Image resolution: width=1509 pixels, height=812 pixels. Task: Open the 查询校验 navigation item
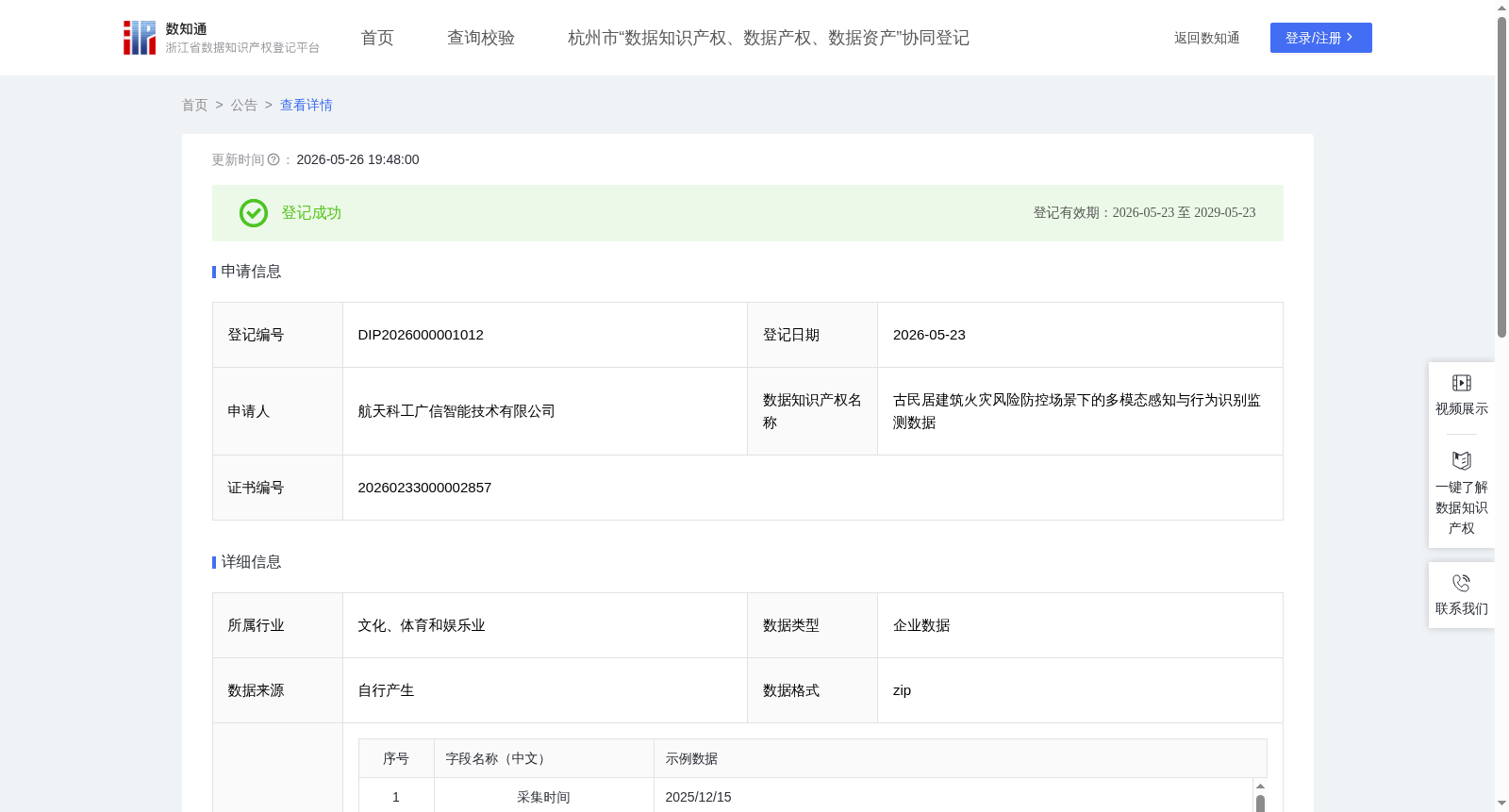click(481, 38)
